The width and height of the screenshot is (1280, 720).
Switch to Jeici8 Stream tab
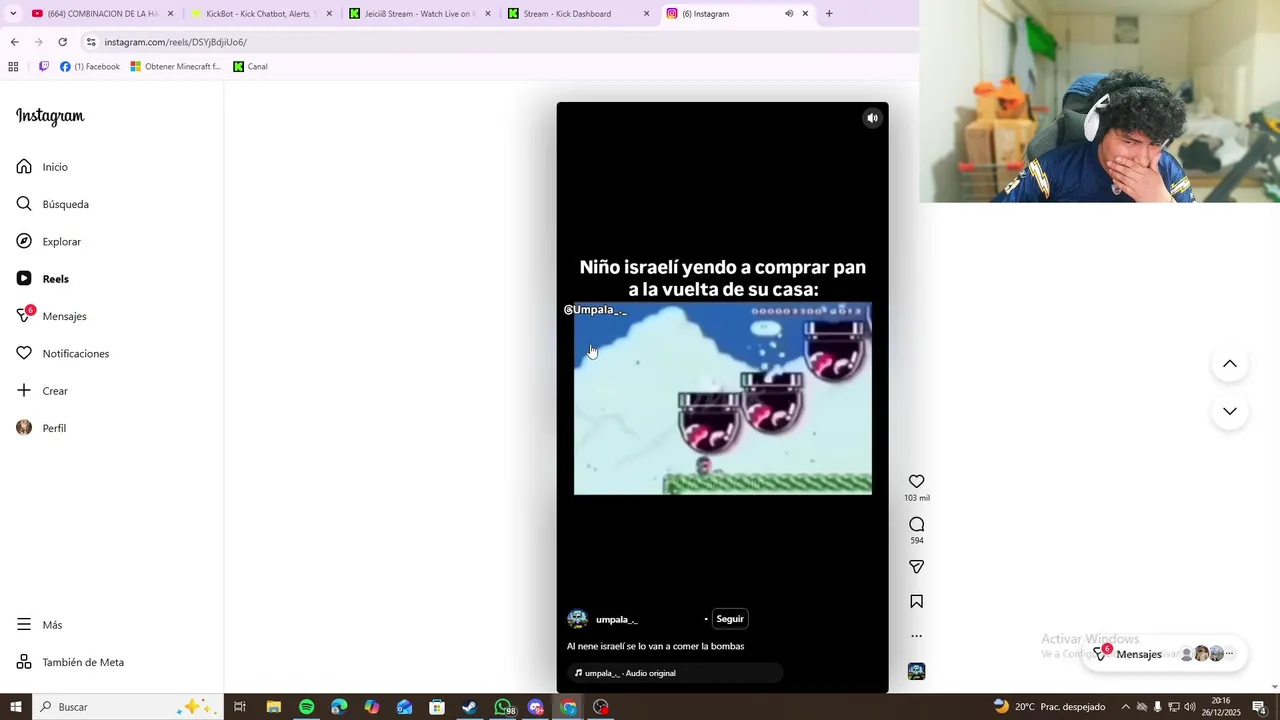pos(420,14)
